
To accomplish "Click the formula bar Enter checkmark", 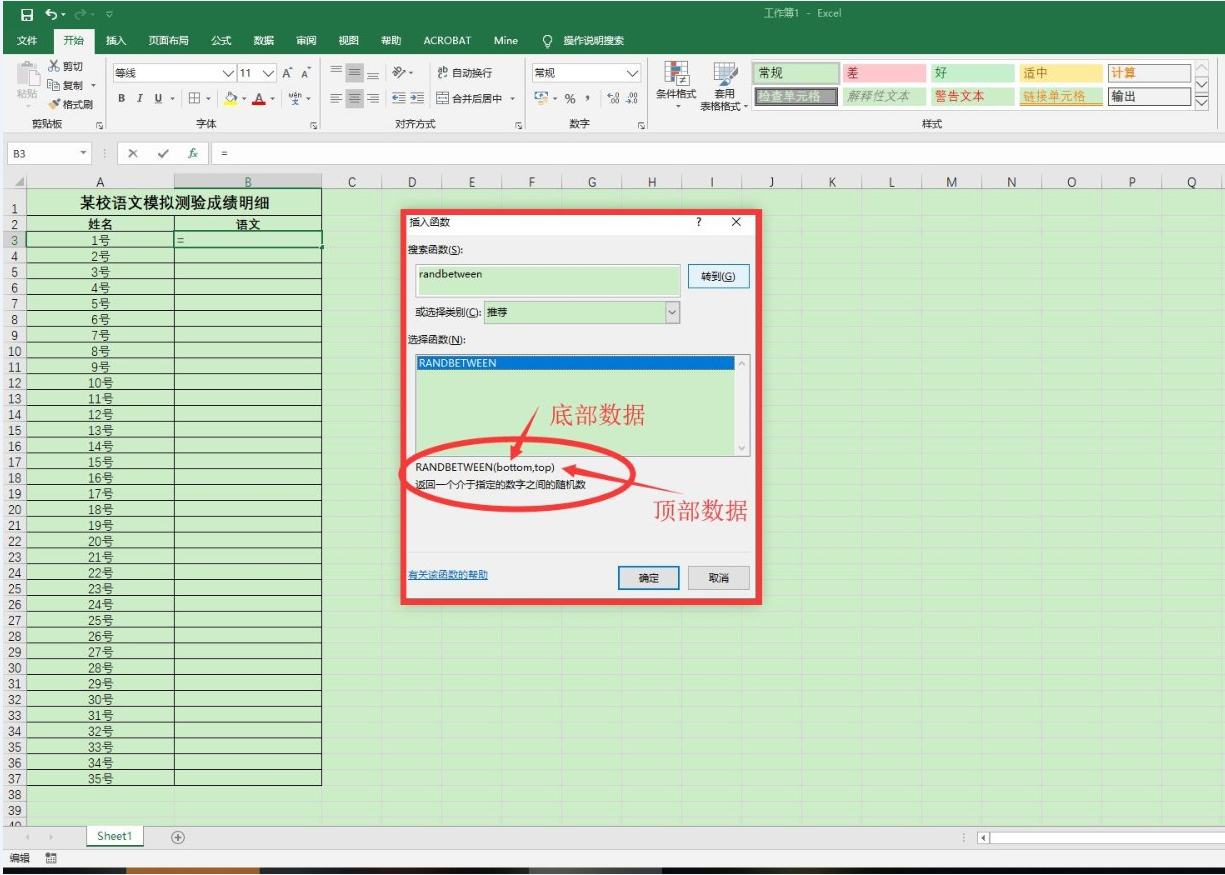I will [x=163, y=154].
